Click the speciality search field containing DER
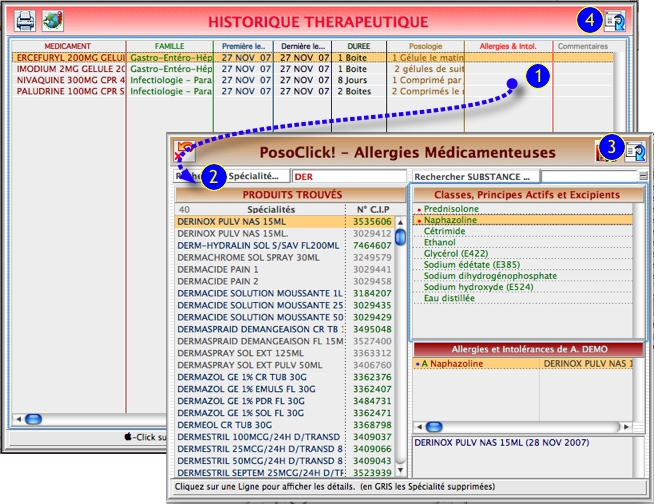This screenshot has width=655, height=504. (x=349, y=177)
